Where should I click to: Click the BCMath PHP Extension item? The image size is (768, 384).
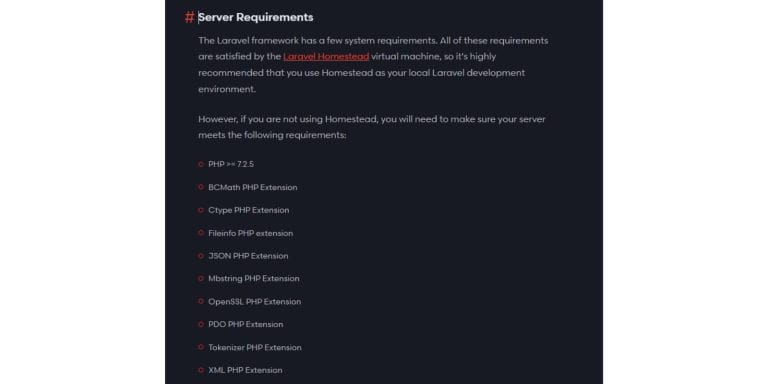(253, 188)
